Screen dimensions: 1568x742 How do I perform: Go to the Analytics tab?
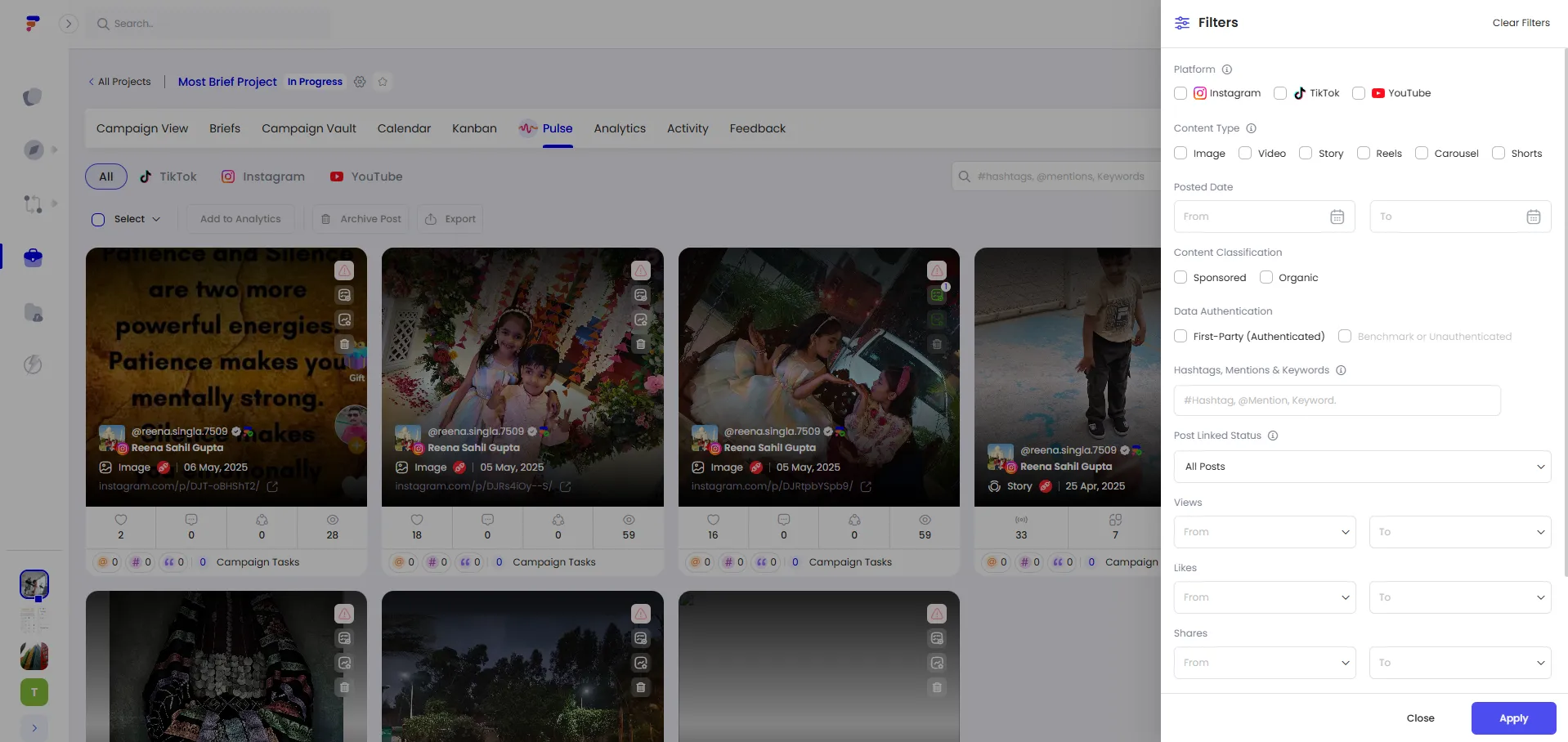coord(620,128)
